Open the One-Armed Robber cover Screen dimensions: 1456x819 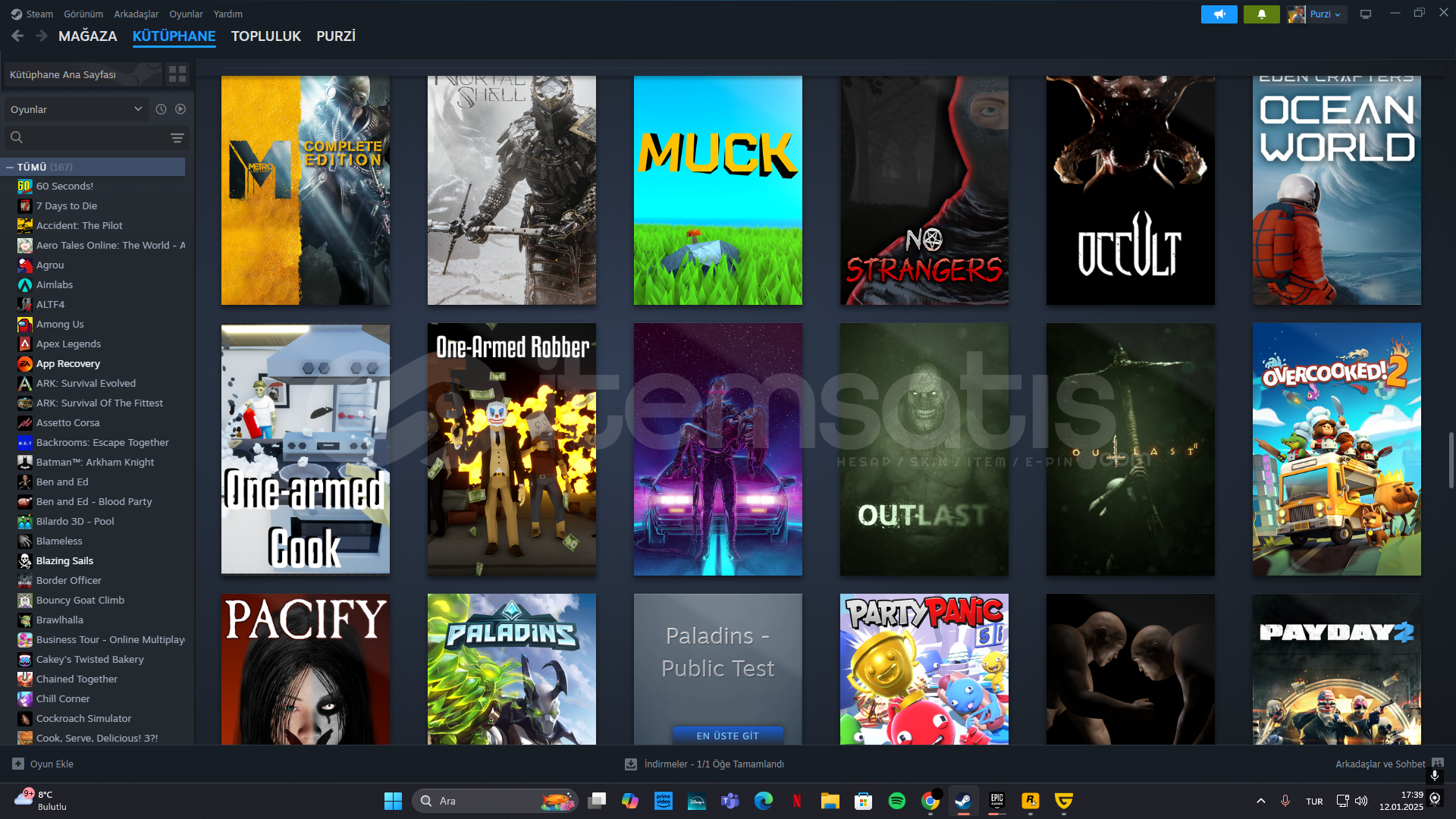[512, 449]
